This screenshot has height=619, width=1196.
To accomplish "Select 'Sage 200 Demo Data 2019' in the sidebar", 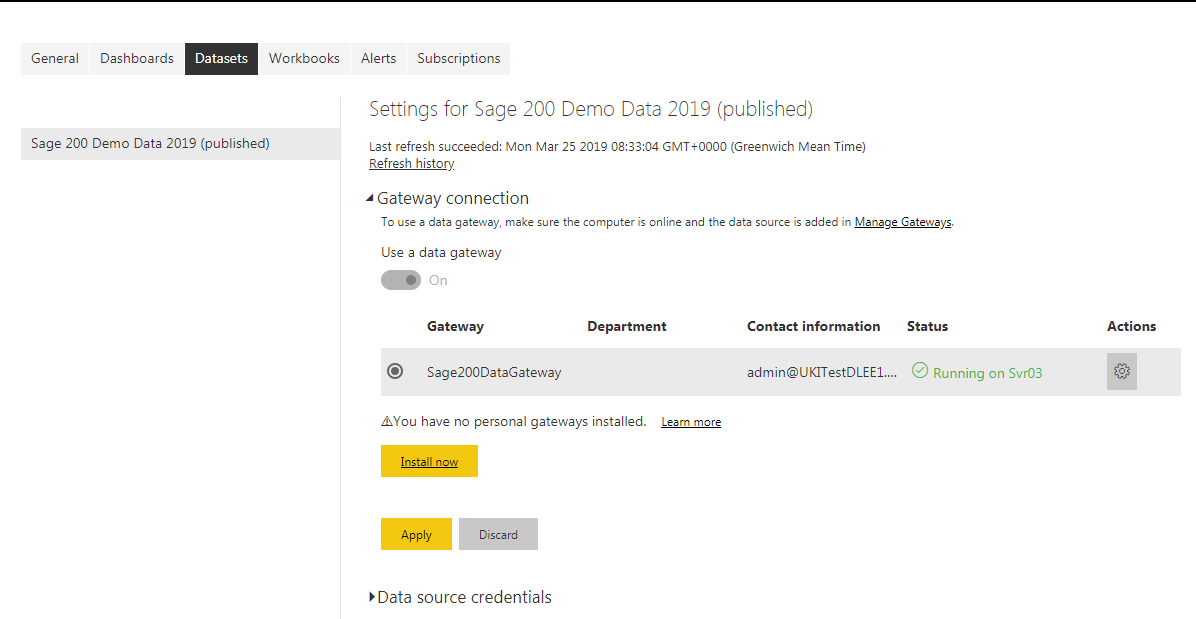I will point(150,143).
